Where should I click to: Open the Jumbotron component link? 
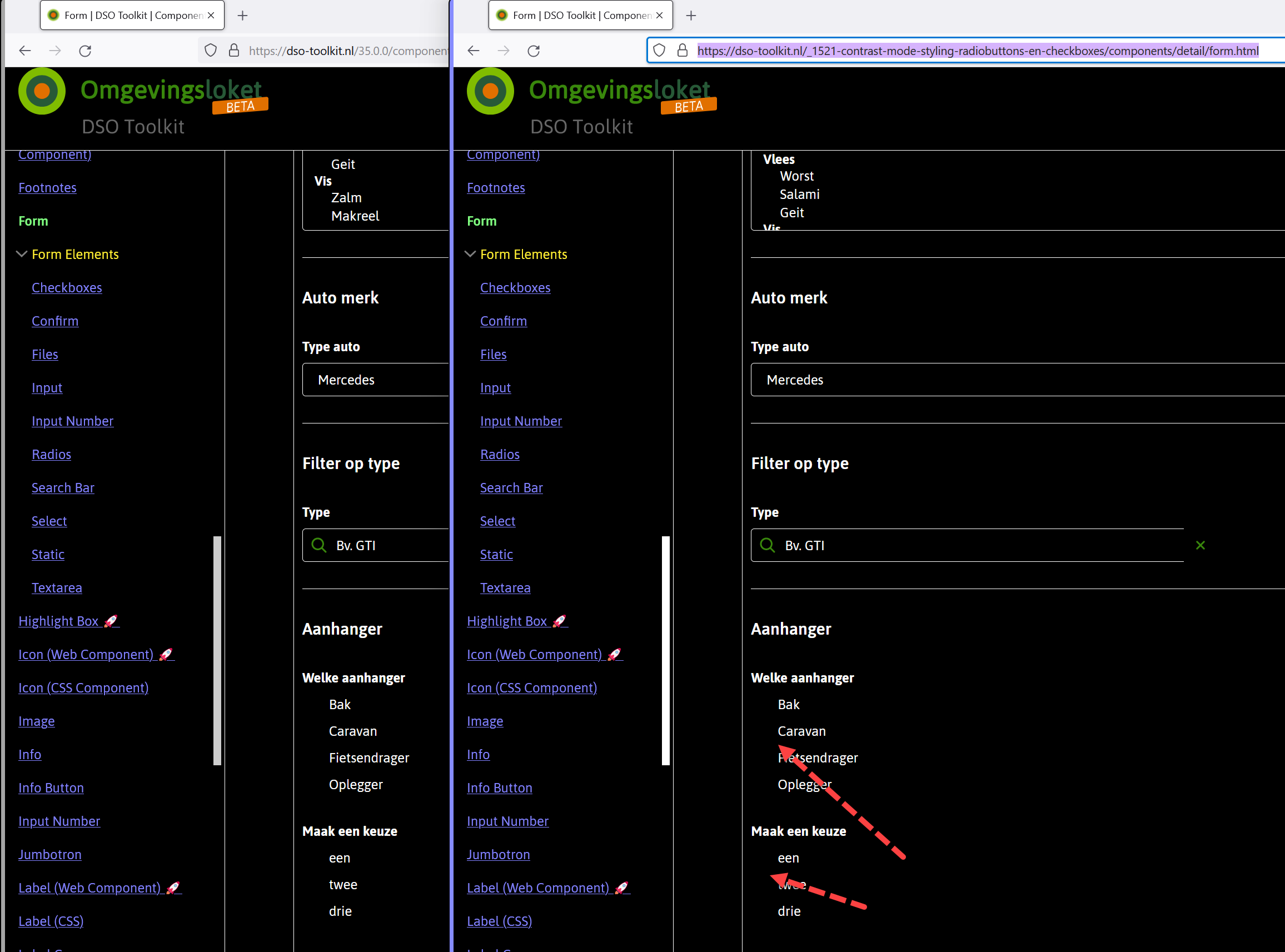click(50, 854)
